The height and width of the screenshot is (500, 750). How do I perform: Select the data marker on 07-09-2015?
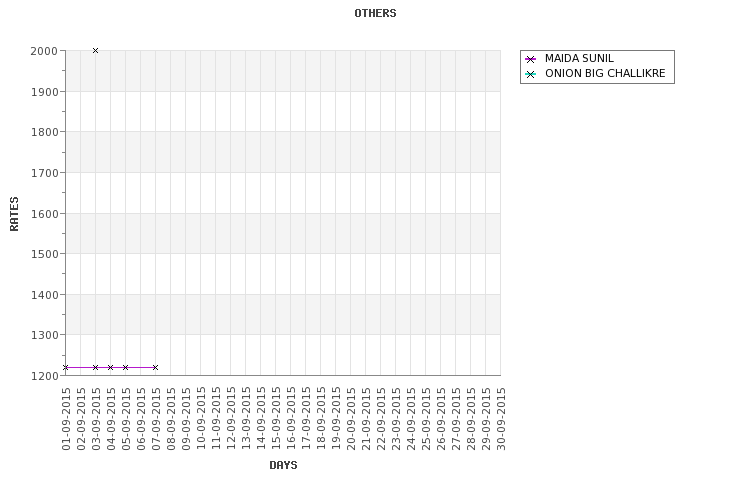coord(155,367)
